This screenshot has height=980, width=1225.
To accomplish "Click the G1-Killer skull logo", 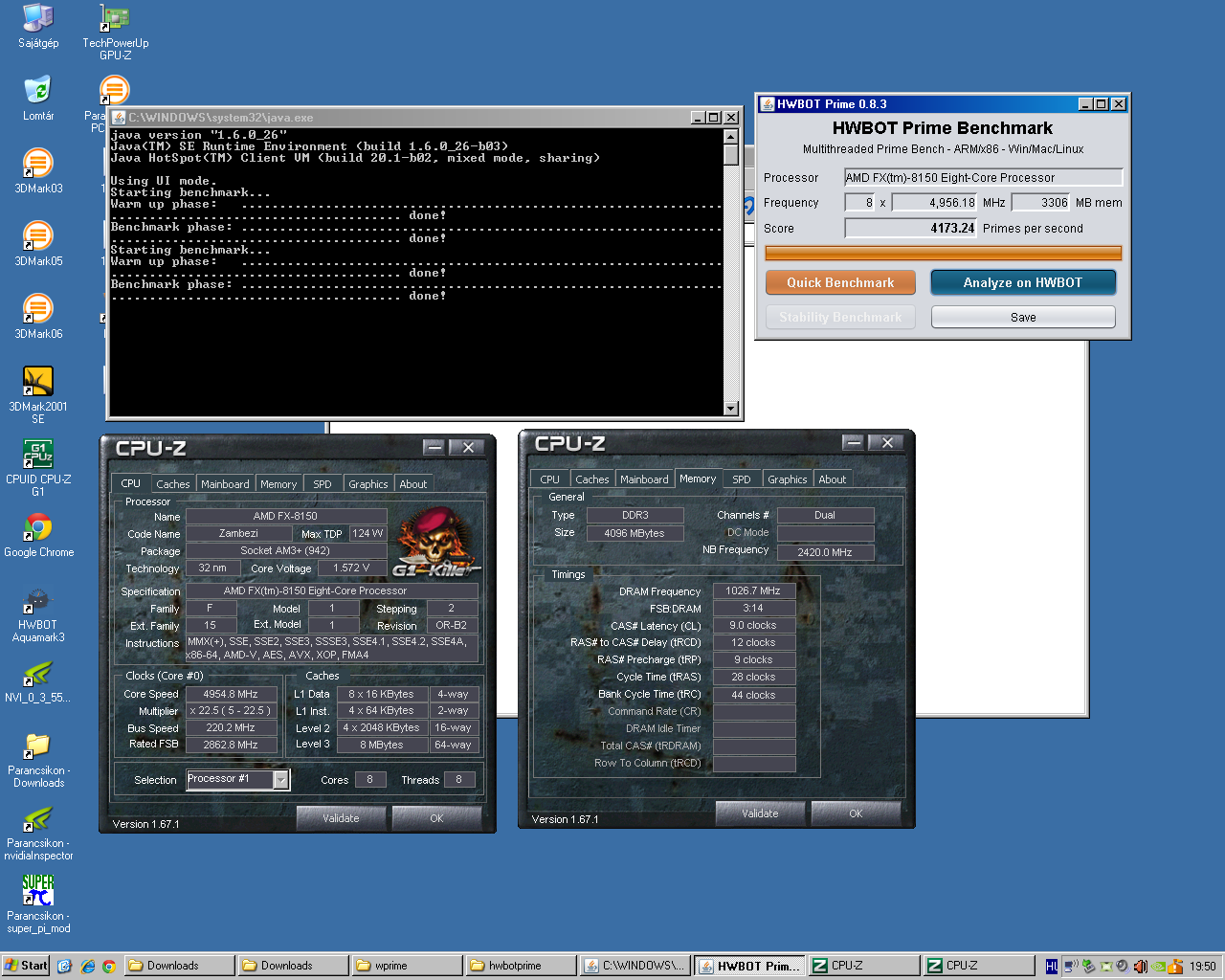I will (436, 541).
